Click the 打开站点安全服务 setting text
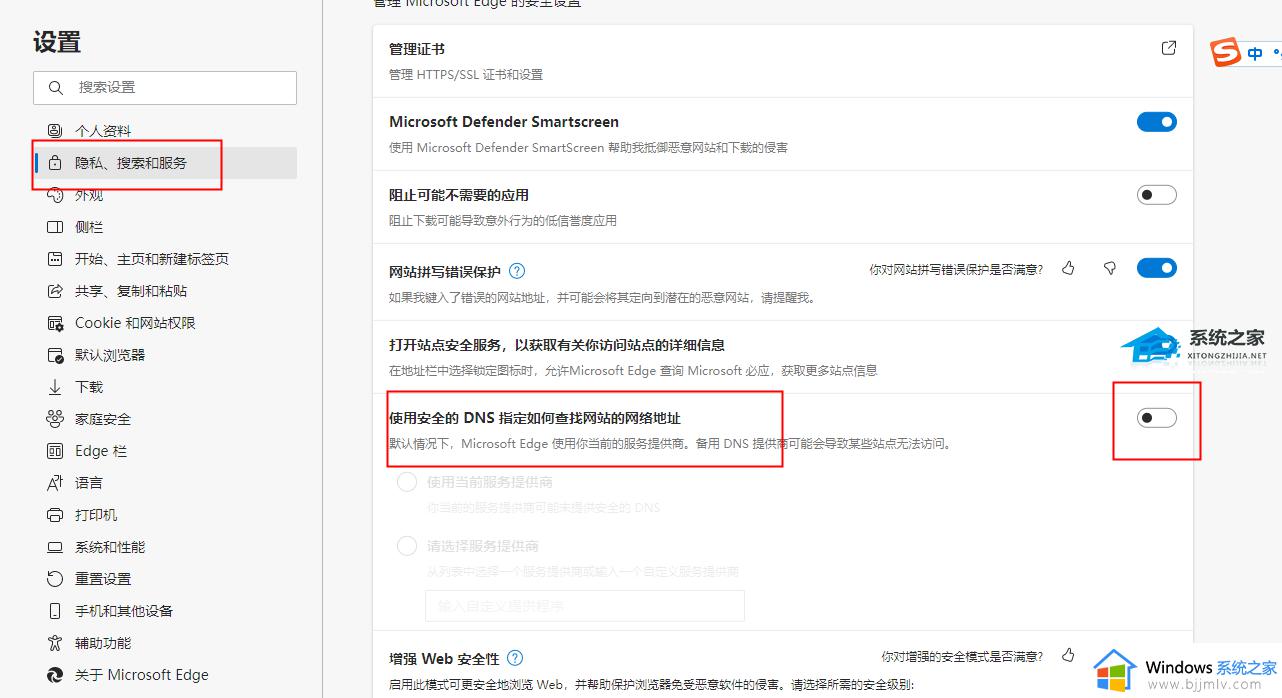Image resolution: width=1282 pixels, height=698 pixels. coord(557,345)
